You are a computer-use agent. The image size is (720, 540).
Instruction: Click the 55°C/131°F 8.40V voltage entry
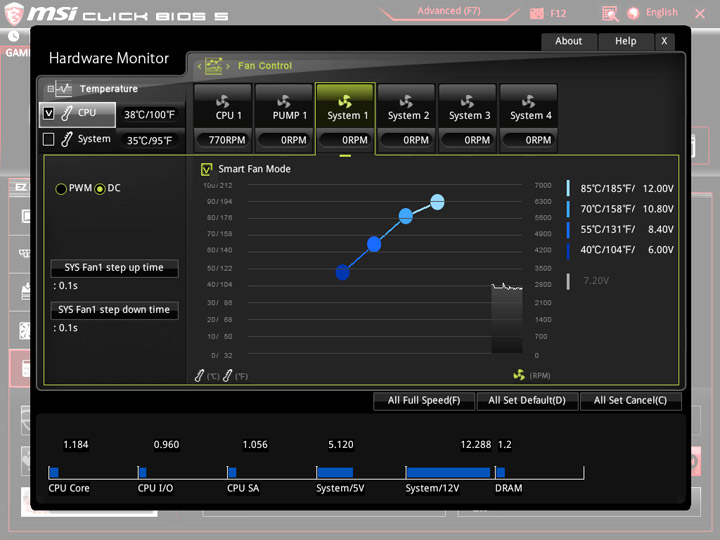620,230
